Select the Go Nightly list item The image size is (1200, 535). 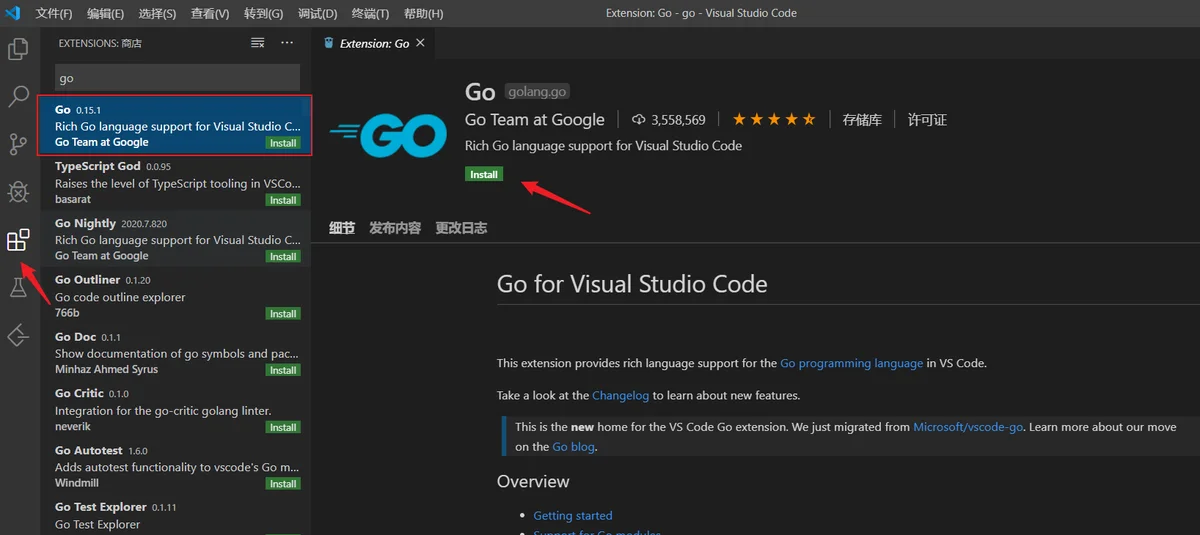[x=175, y=239]
